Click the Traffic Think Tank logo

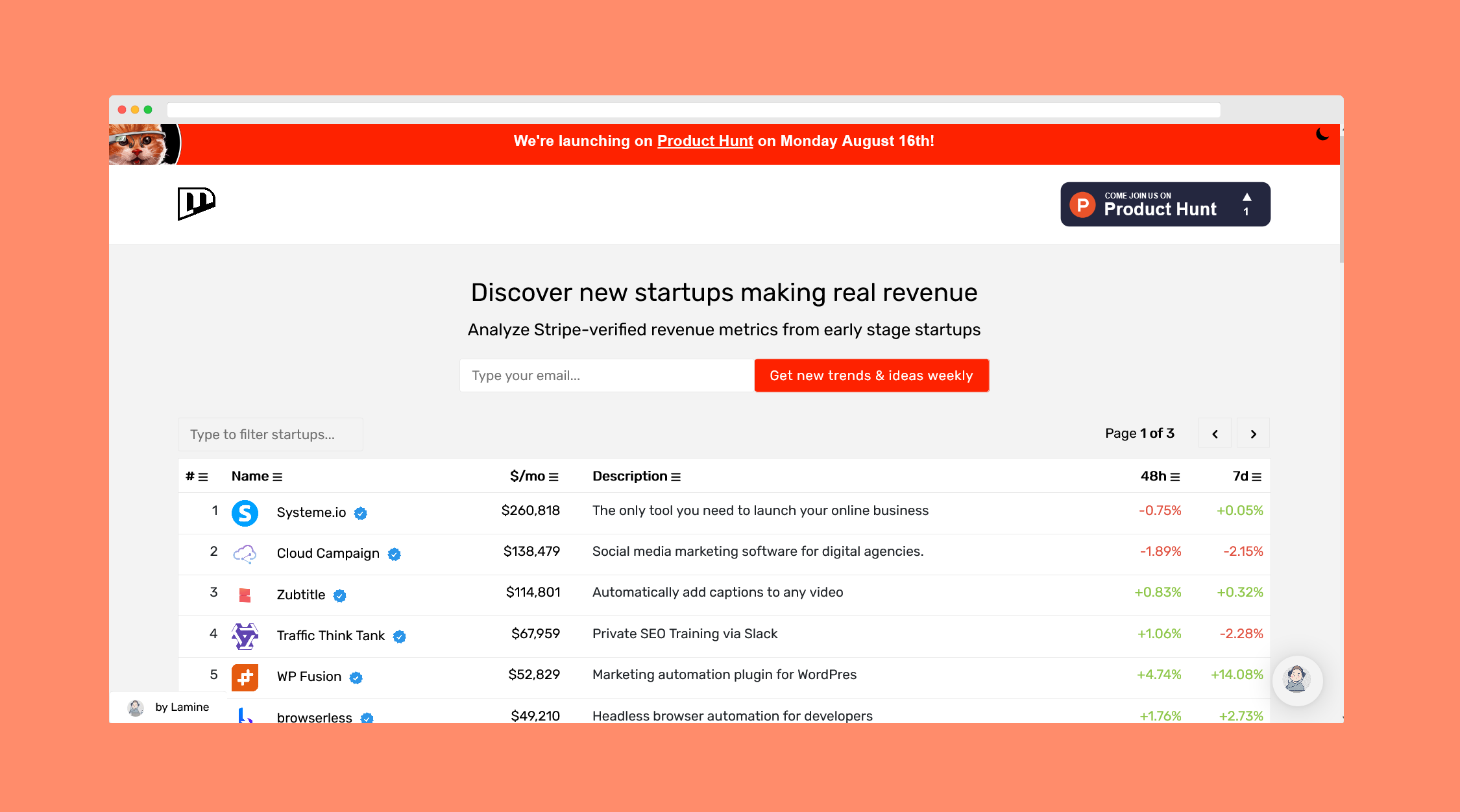pyautogui.click(x=245, y=636)
